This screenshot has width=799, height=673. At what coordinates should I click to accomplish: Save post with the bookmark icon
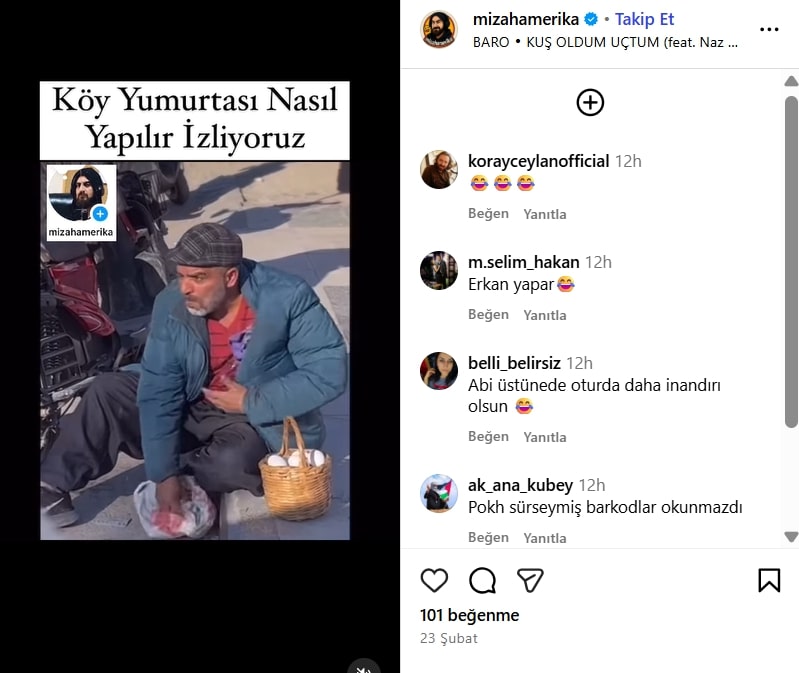tap(769, 580)
